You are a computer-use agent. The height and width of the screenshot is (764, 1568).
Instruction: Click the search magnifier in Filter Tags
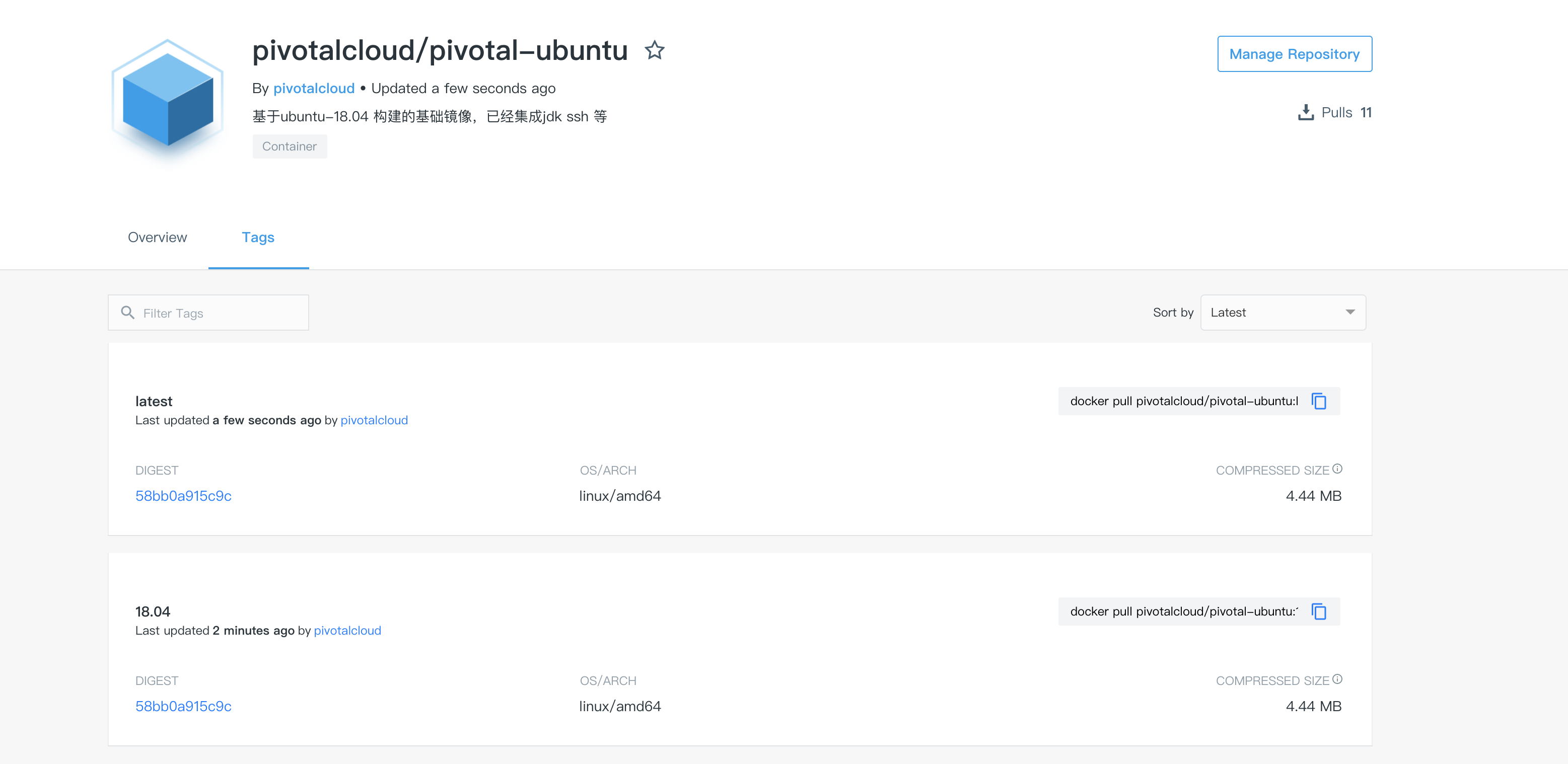tap(128, 313)
